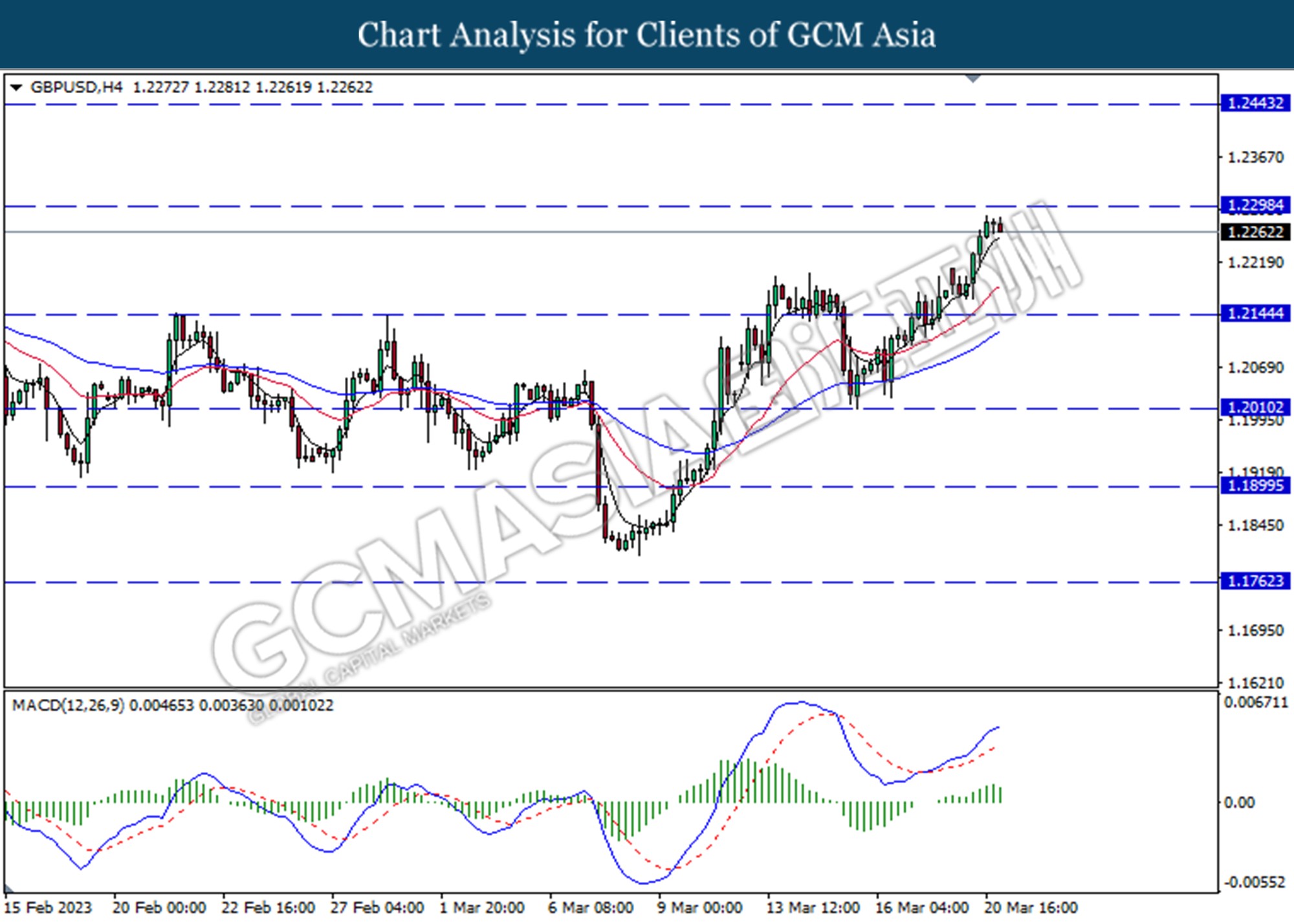The width and height of the screenshot is (1294, 924).
Task: Click the 1.22190 price axis value
Action: 1255,263
